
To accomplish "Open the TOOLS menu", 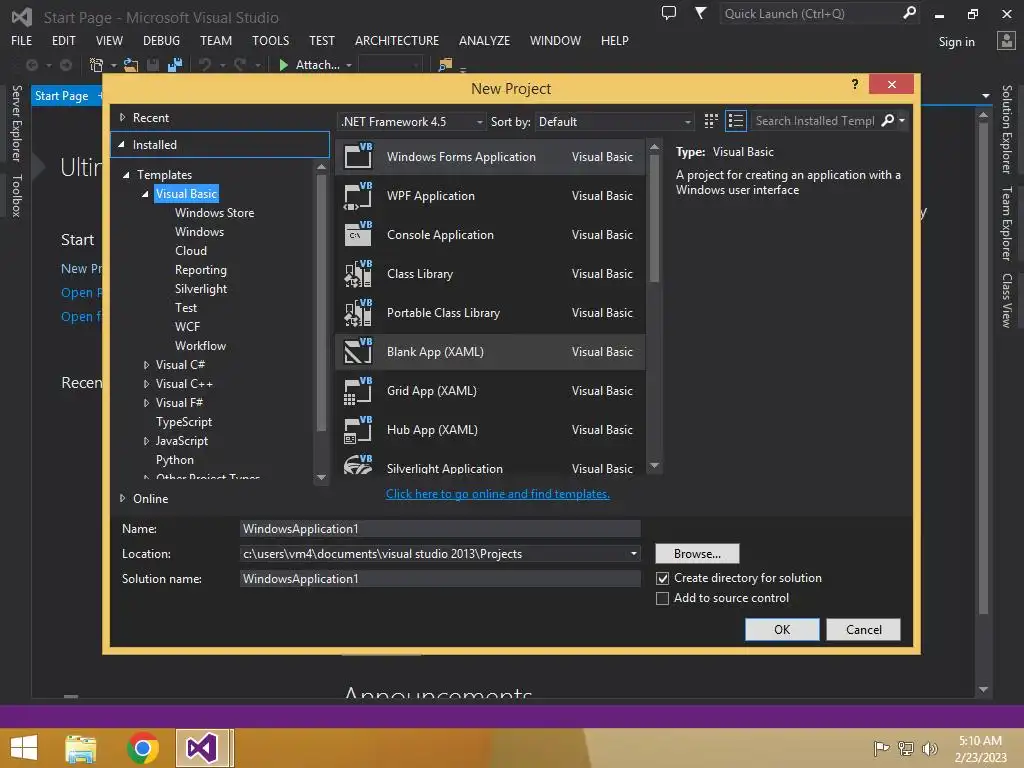I will tap(270, 40).
